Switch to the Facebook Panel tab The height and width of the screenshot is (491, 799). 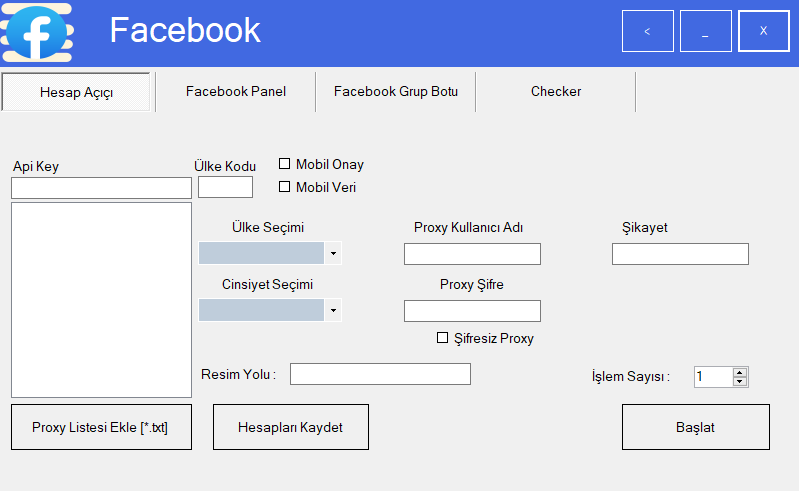pos(236,92)
